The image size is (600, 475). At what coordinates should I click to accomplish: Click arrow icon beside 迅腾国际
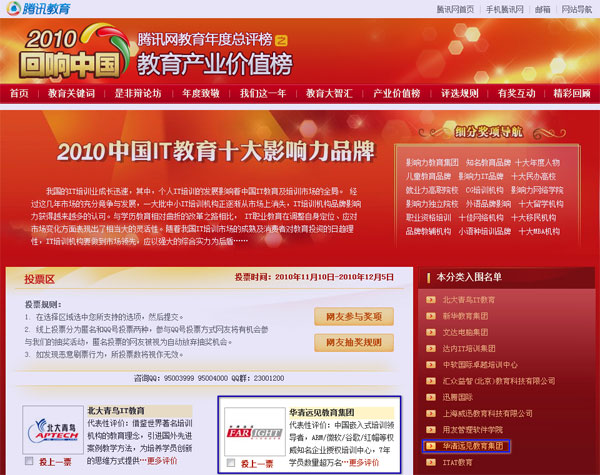tap(430, 396)
